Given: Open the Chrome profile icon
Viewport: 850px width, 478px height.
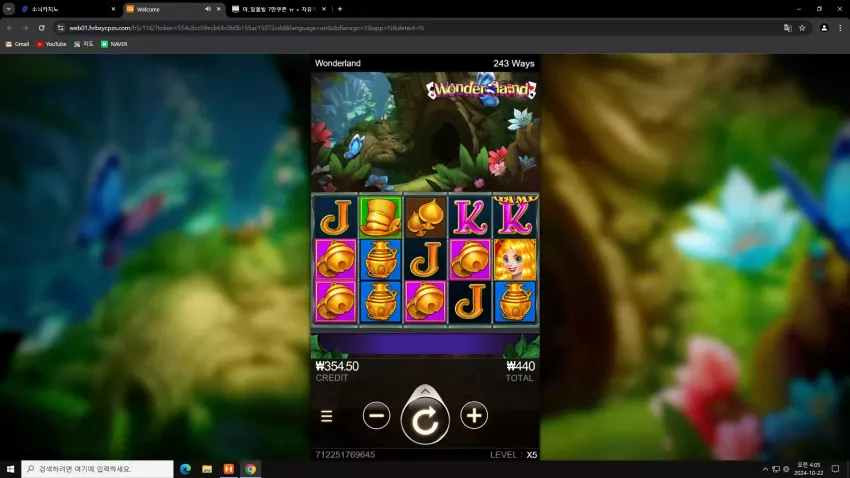Looking at the screenshot, I should click(824, 28).
